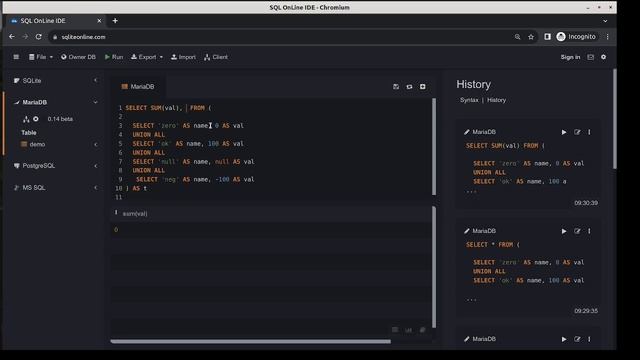Edit the 09:29:35 history entry
This screenshot has height=360, width=640.
point(577,231)
